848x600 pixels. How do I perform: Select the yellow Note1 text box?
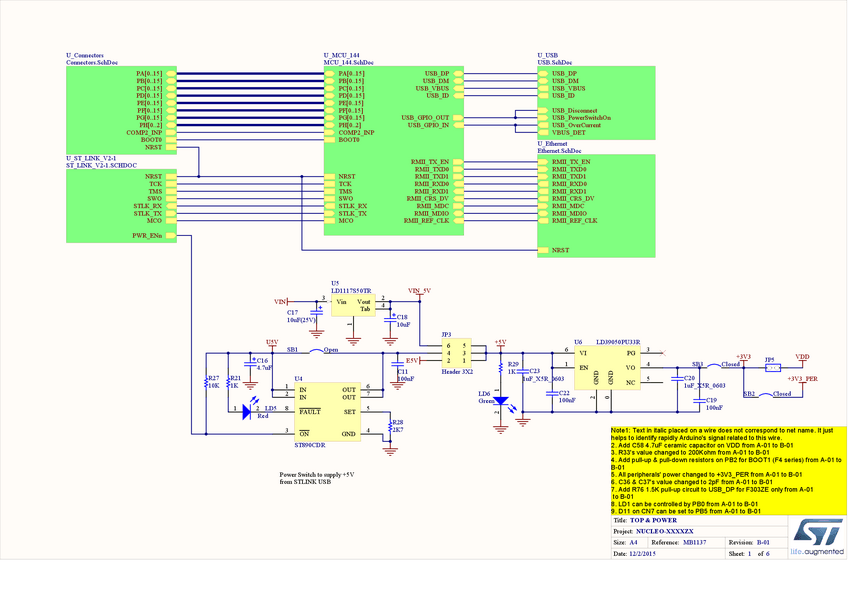tap(727, 470)
